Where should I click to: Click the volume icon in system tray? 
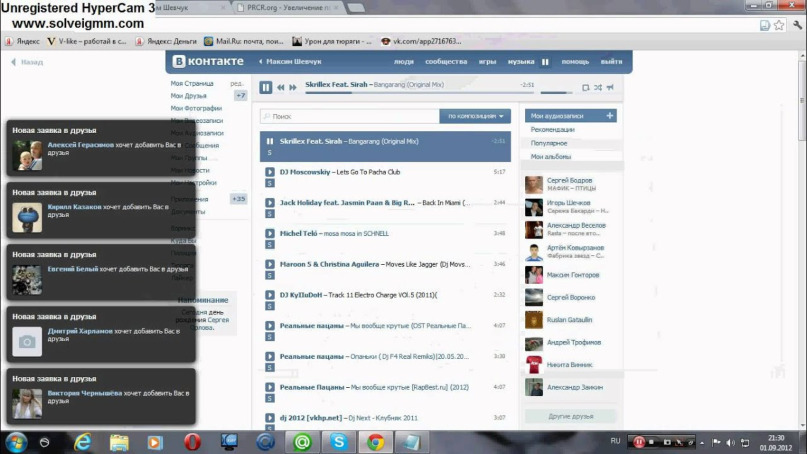click(x=730, y=442)
